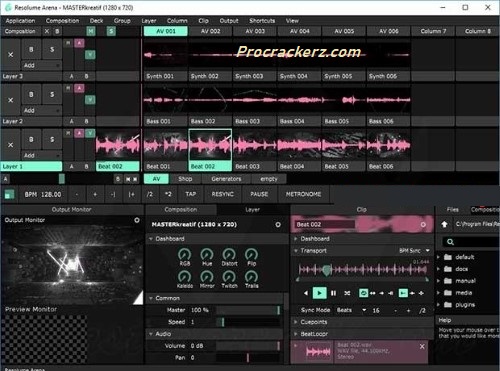This screenshot has width=500, height=371.
Task: Click the RESYNC button
Action: click(222, 194)
